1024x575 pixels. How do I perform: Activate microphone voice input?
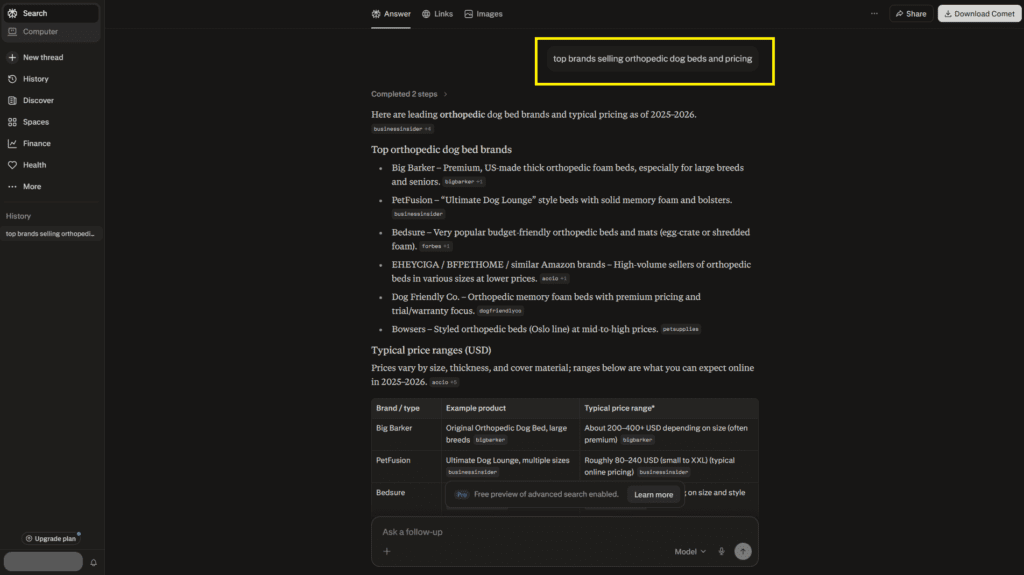(x=722, y=551)
